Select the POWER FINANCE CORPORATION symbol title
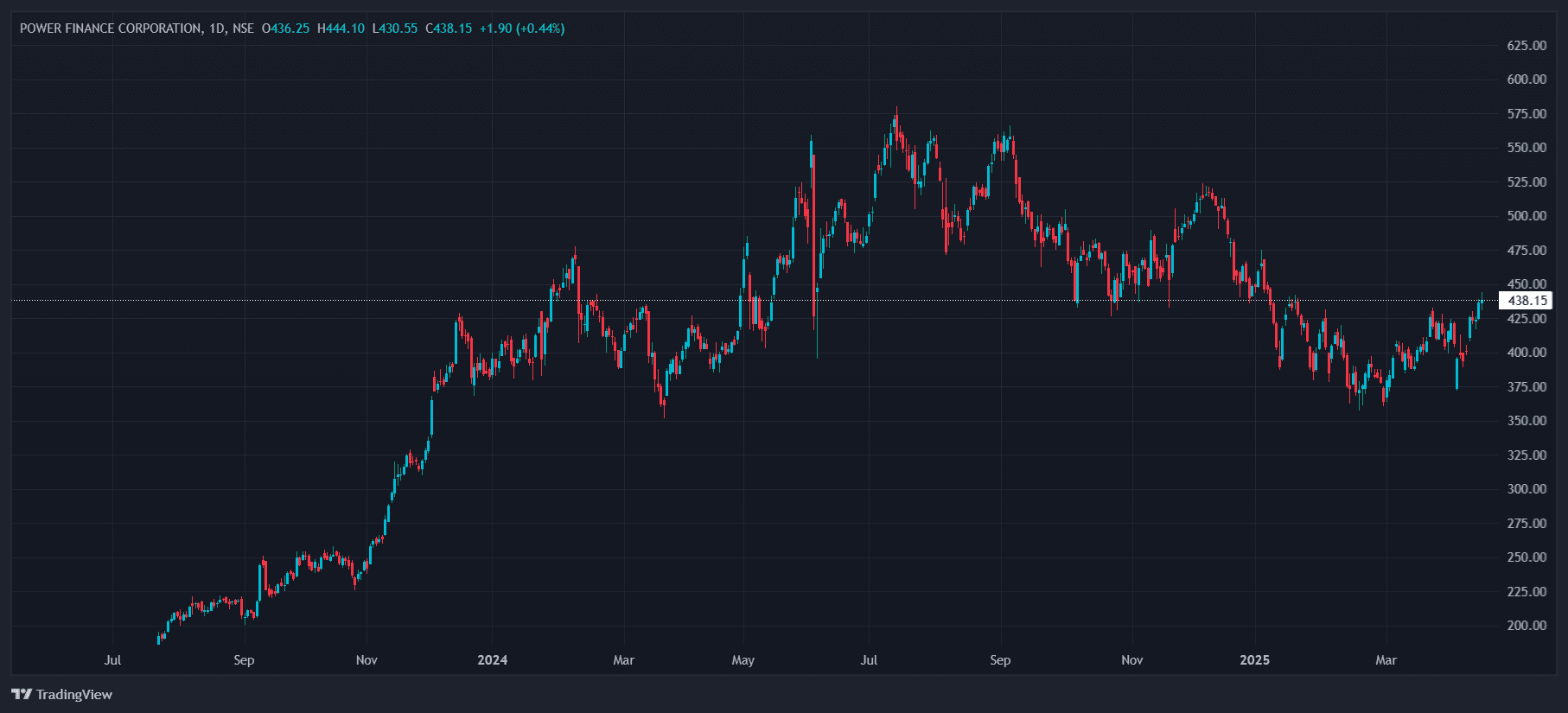The image size is (1568, 713). (x=111, y=29)
